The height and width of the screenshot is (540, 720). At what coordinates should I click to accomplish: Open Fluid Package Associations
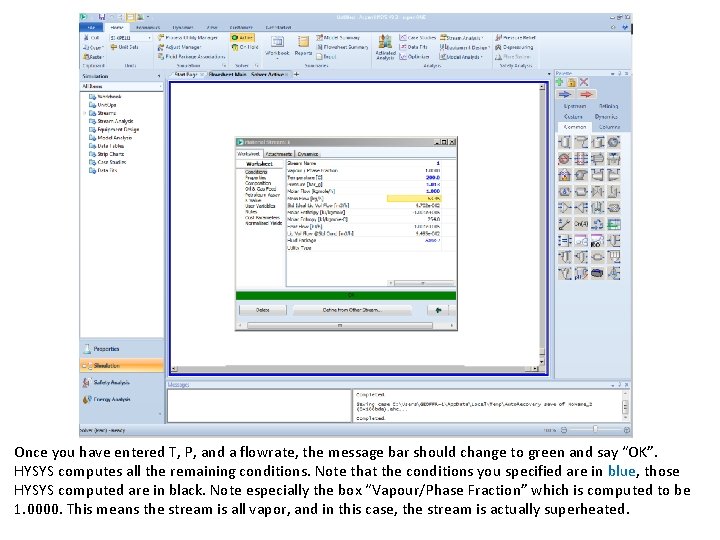191,56
